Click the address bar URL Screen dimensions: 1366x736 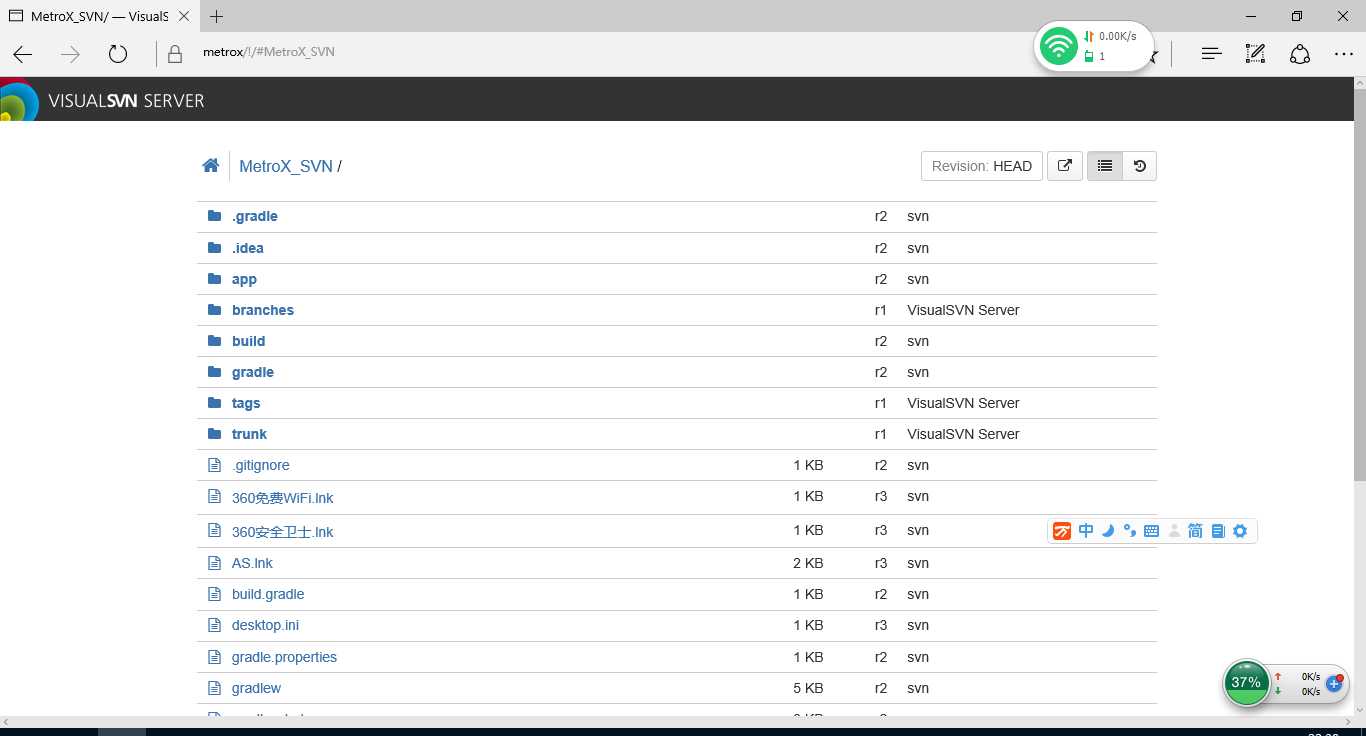coord(268,52)
